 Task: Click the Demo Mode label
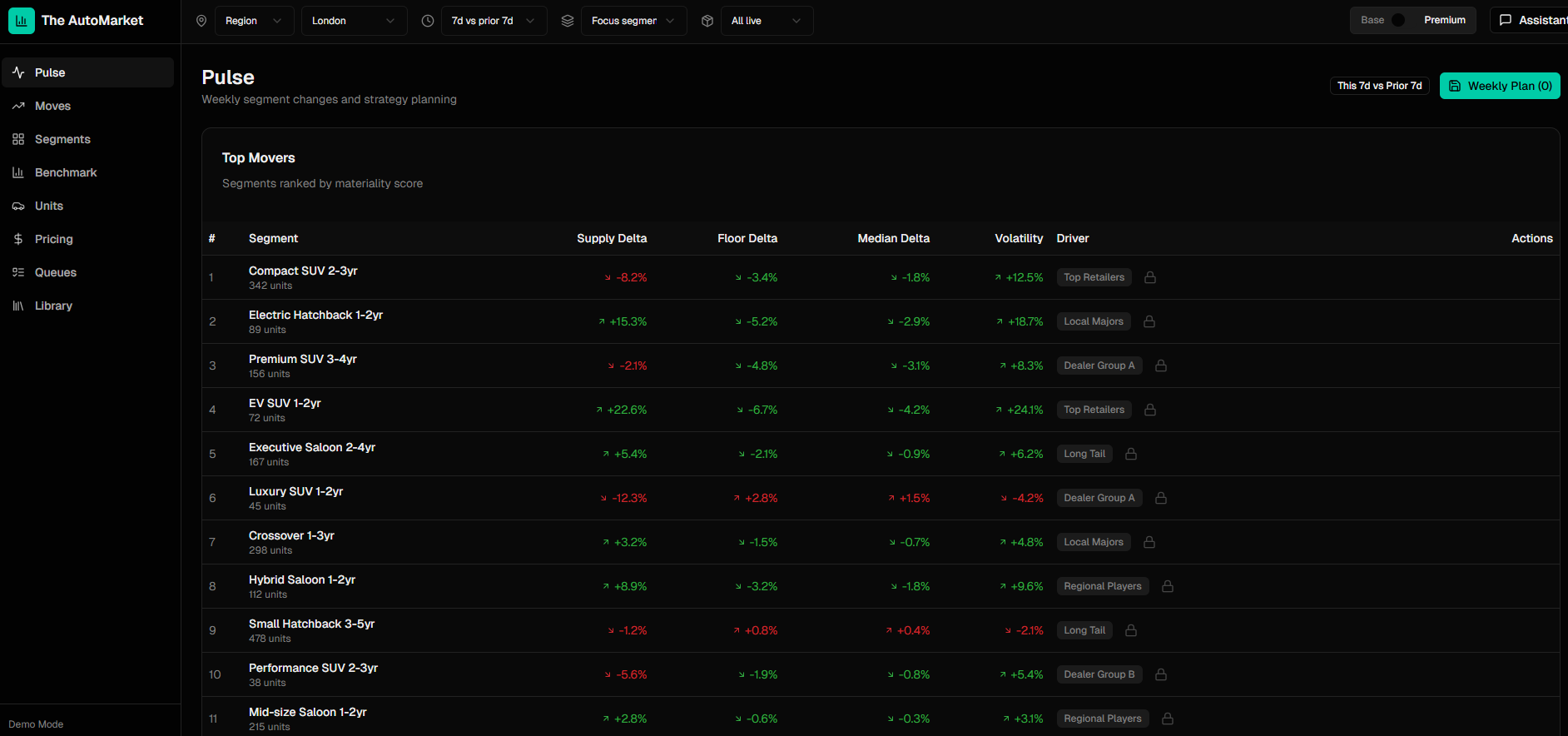(x=36, y=724)
